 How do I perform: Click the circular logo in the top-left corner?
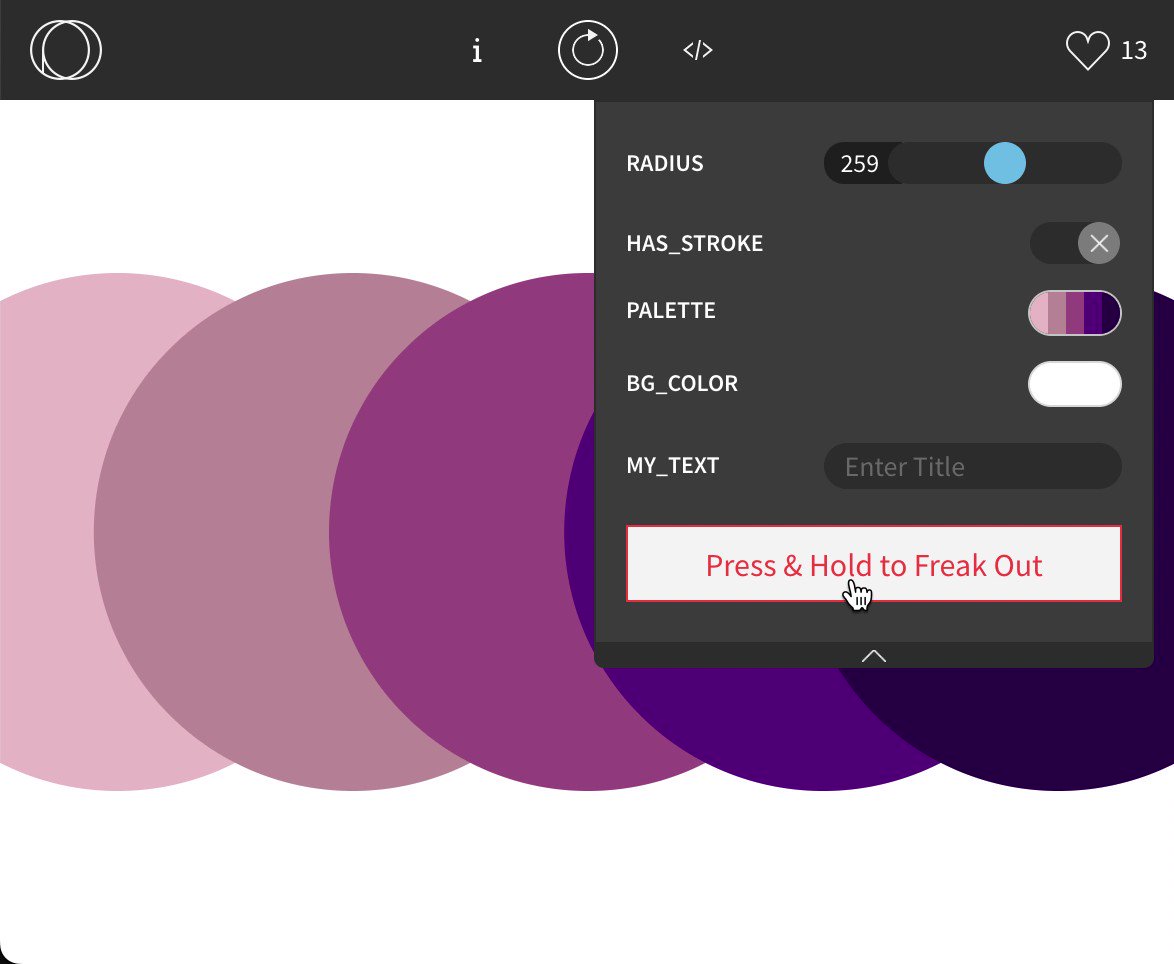(65, 49)
